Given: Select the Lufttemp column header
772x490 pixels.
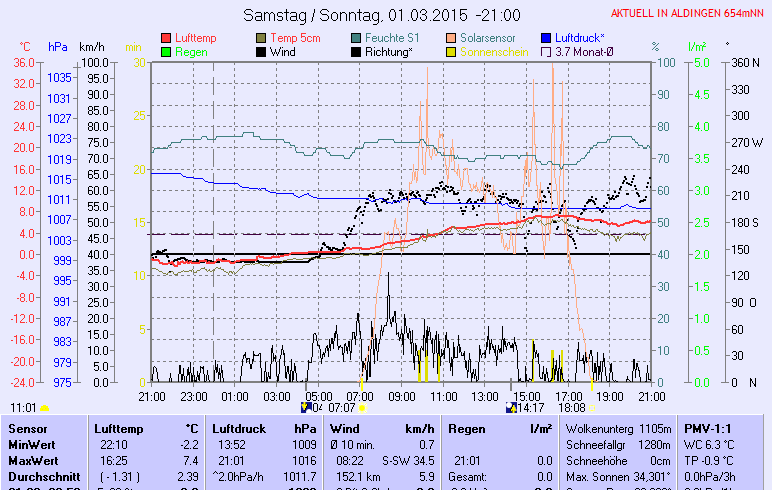Looking at the screenshot, I should [118, 427].
